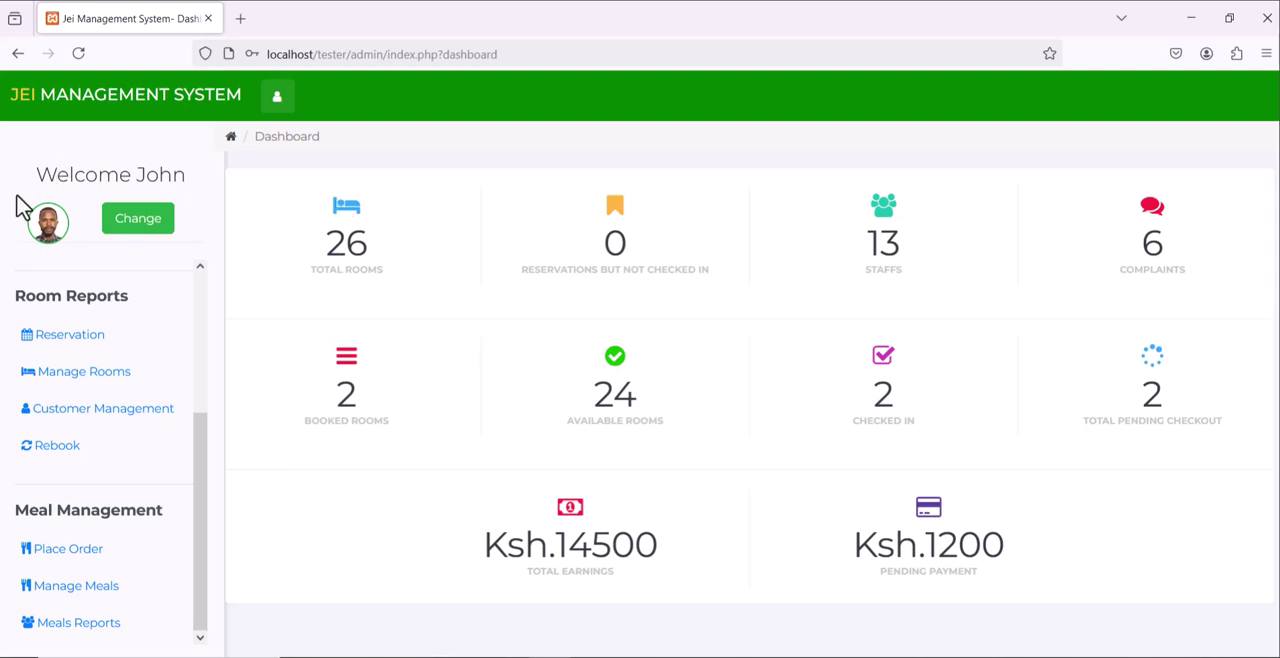Image resolution: width=1280 pixels, height=658 pixels.
Task: Click the green checkmark Available Rooms icon
Action: 615,356
